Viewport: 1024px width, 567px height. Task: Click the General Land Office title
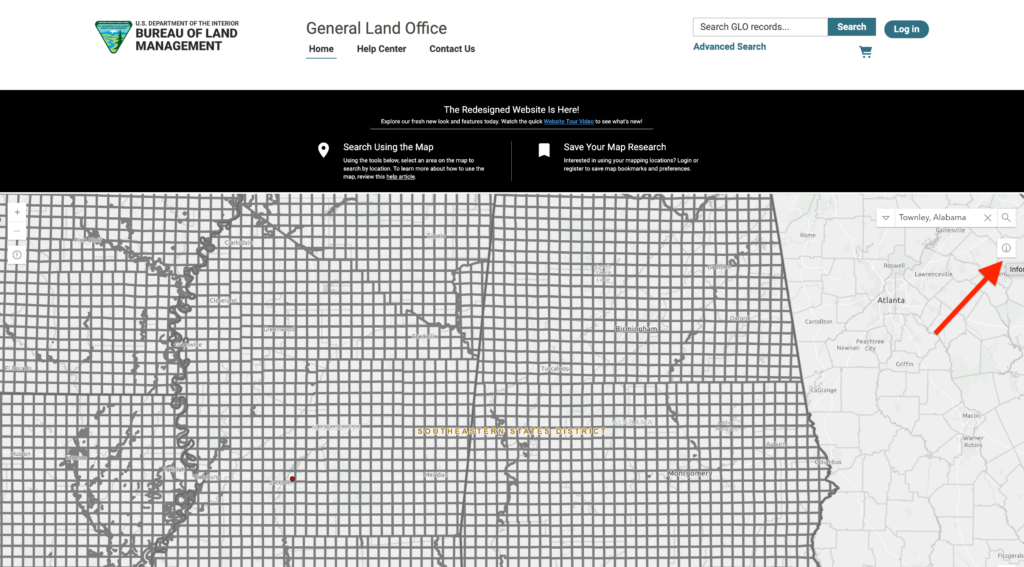[x=376, y=28]
